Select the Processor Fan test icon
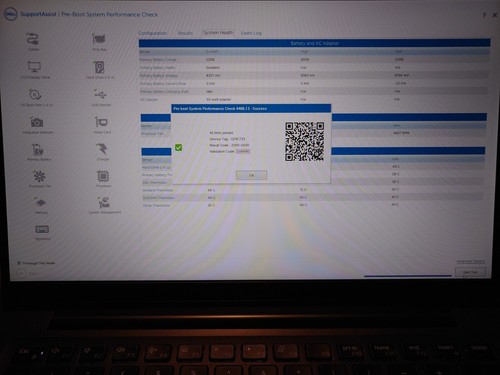Screen dimensions: 500x375 (39, 176)
